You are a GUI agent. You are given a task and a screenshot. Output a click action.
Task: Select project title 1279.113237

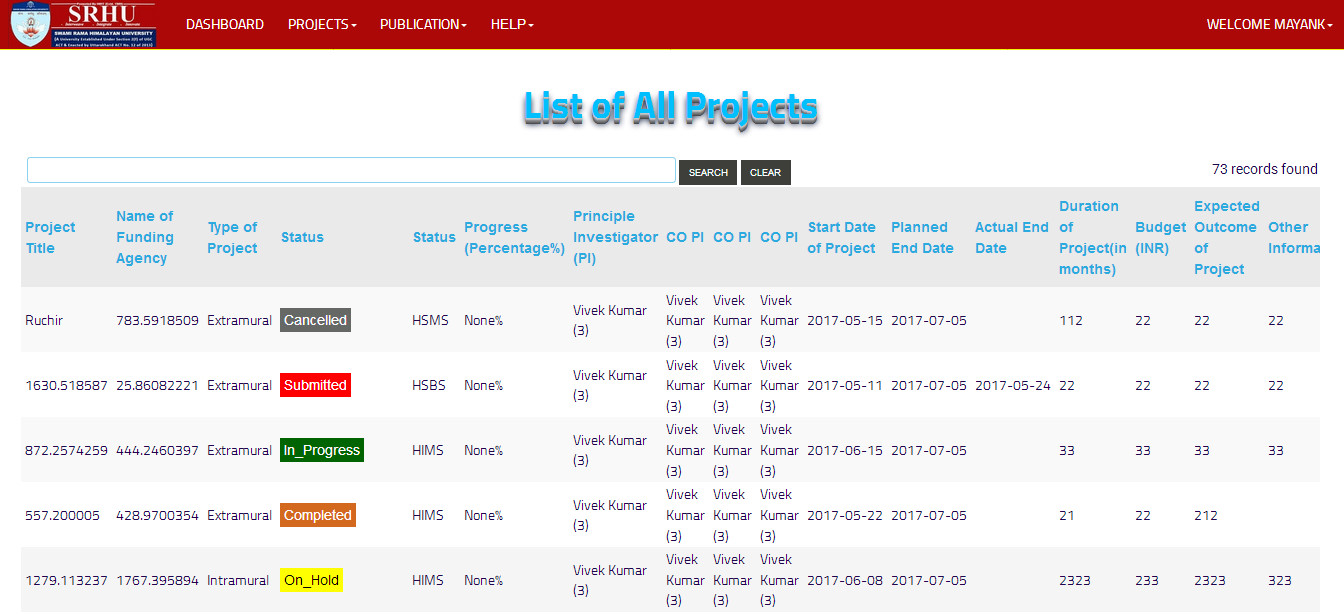point(66,580)
